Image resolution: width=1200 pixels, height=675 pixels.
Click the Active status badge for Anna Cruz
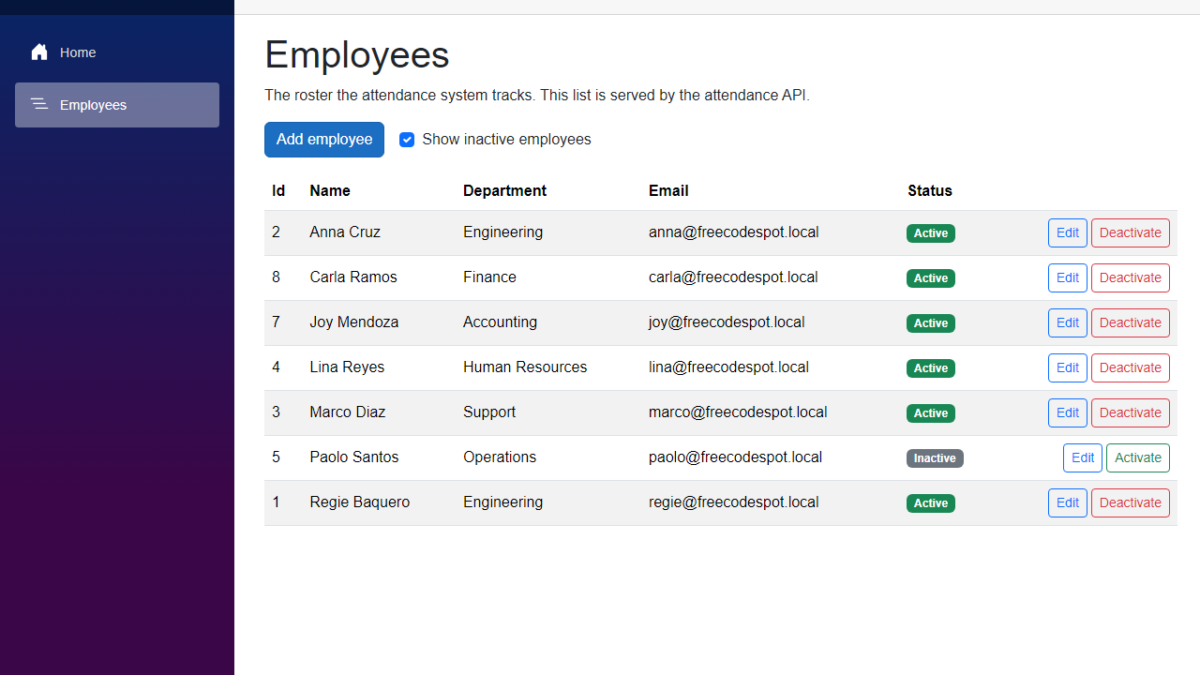pos(931,233)
